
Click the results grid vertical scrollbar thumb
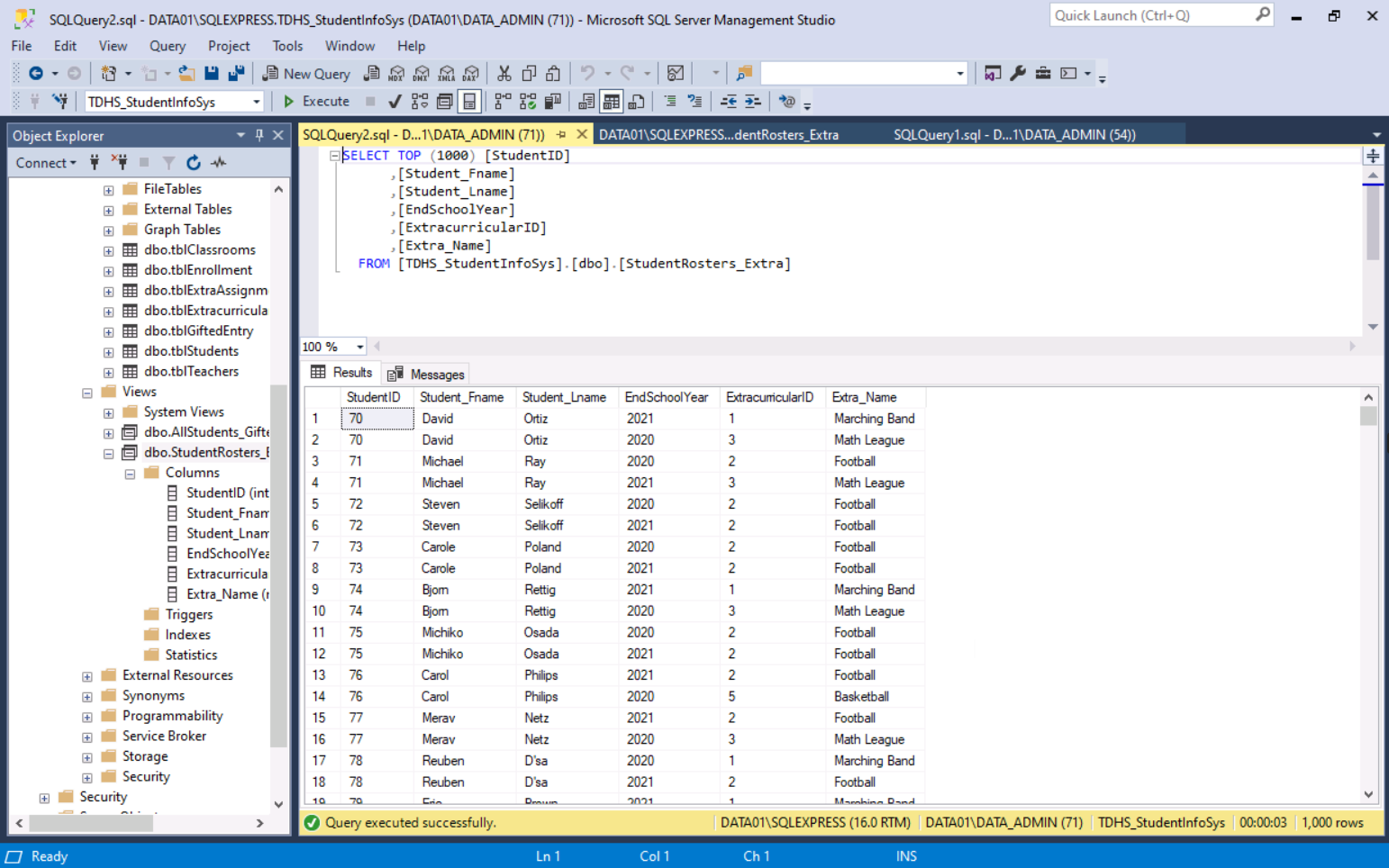coord(1368,416)
